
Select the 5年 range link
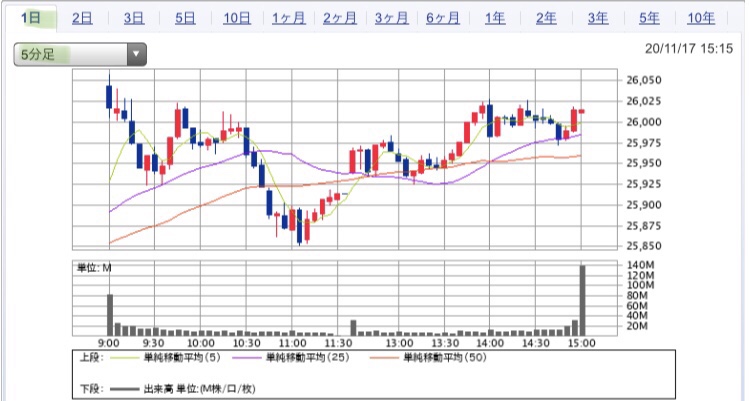649,18
